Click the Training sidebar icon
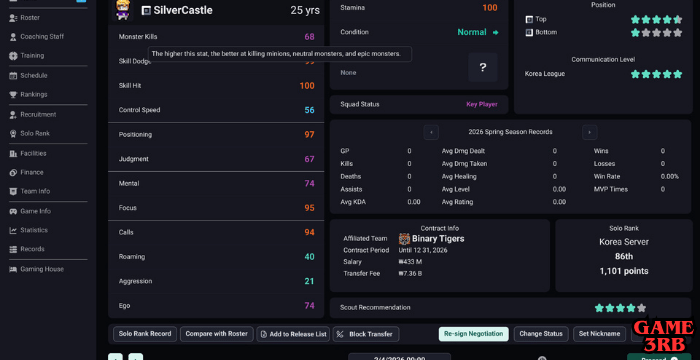Image resolution: width=700 pixels, height=360 pixels. point(13,56)
